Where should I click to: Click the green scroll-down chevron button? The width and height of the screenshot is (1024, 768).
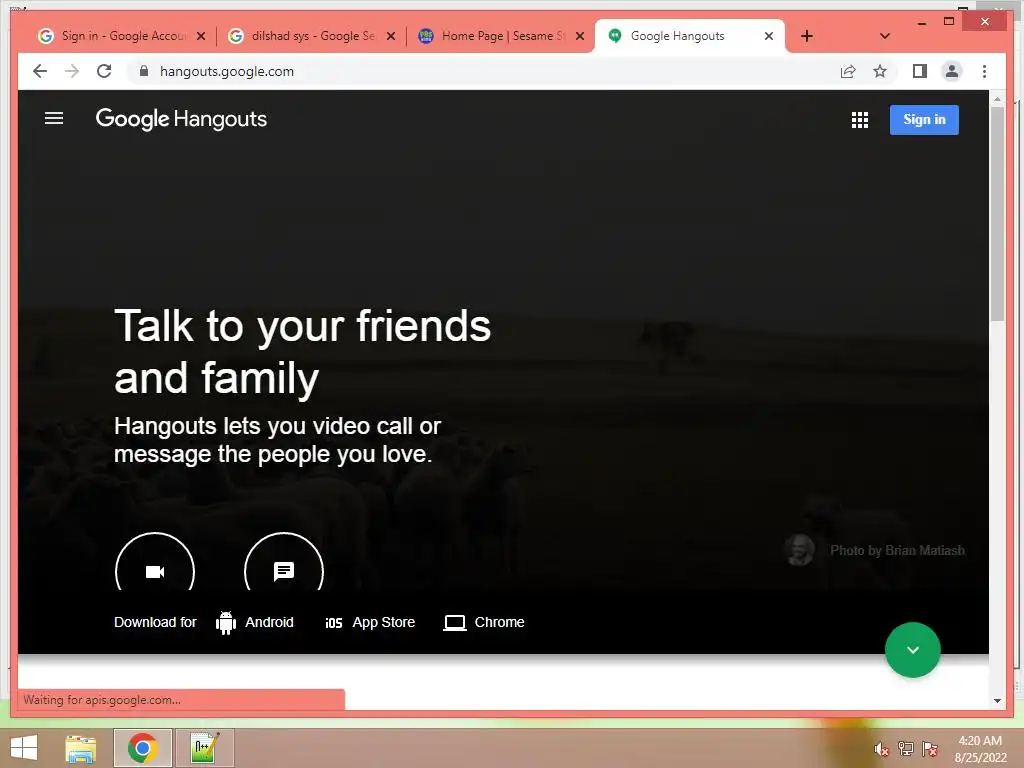(x=912, y=650)
